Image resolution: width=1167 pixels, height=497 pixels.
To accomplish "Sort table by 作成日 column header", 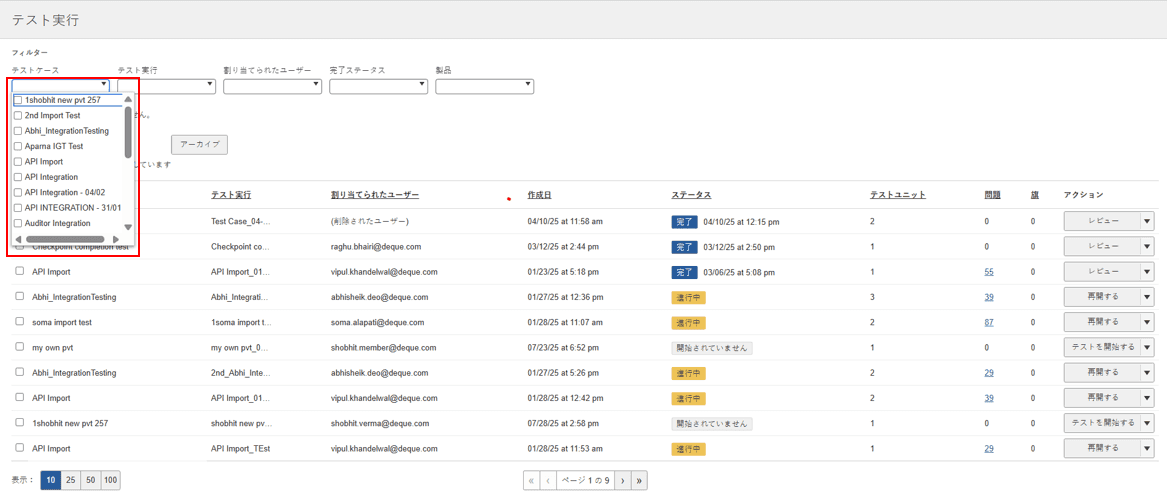I will [539, 195].
